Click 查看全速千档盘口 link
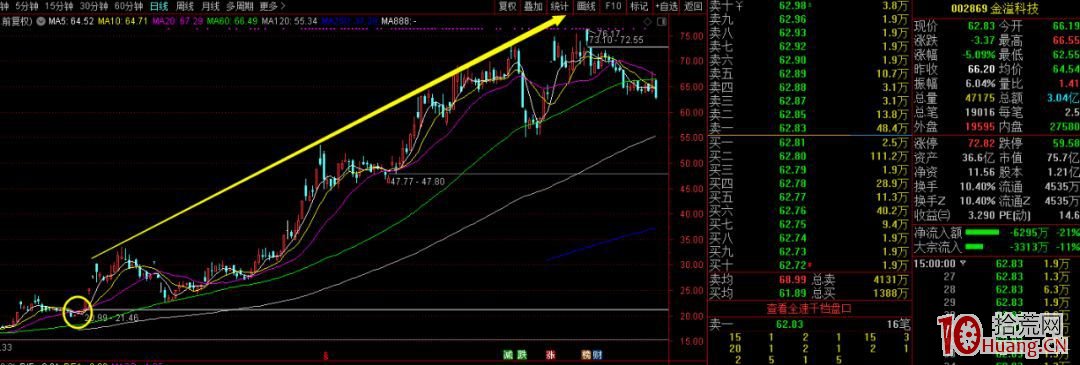1080x365 pixels. point(809,309)
